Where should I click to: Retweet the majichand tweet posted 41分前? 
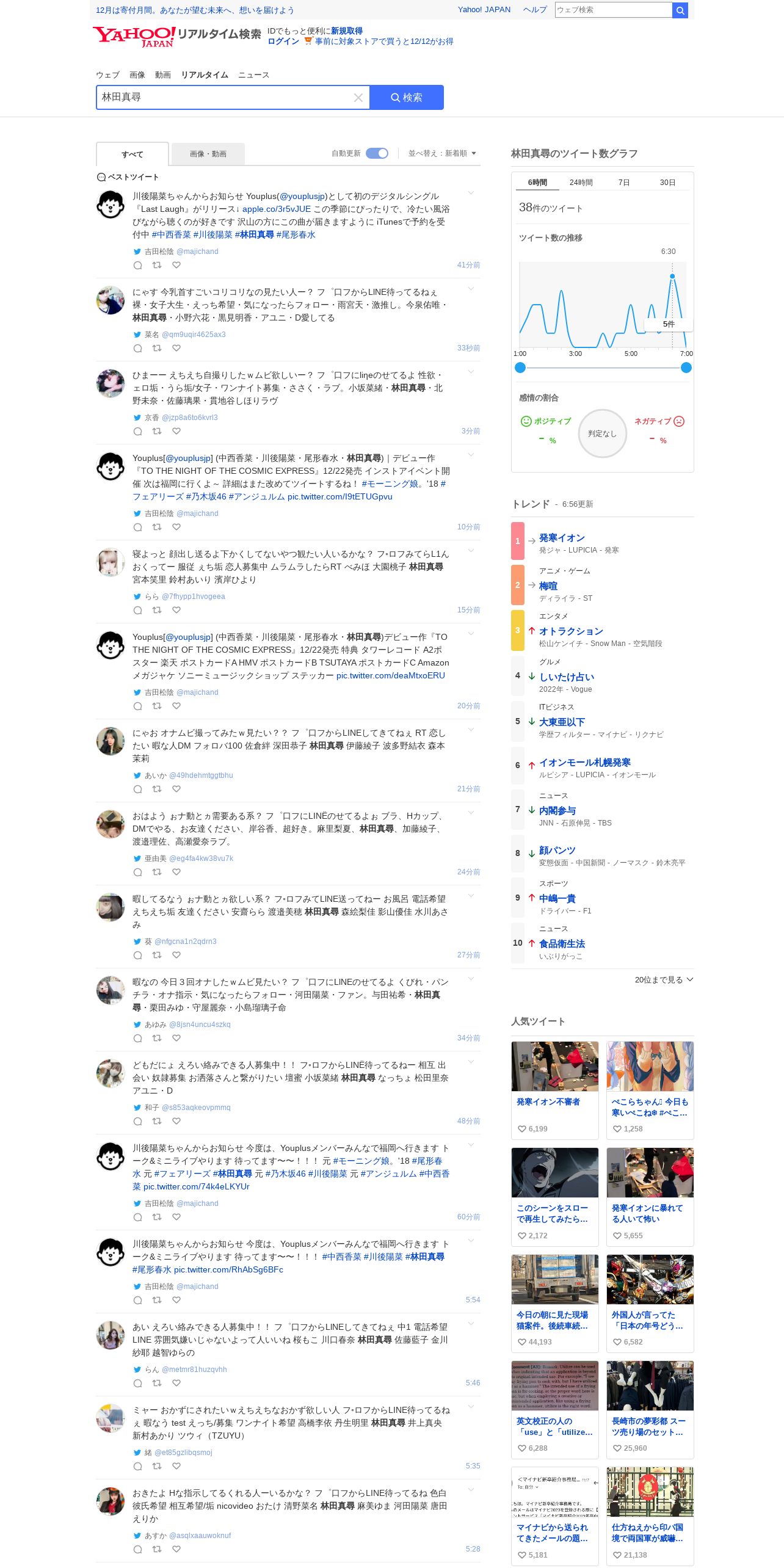(x=157, y=265)
